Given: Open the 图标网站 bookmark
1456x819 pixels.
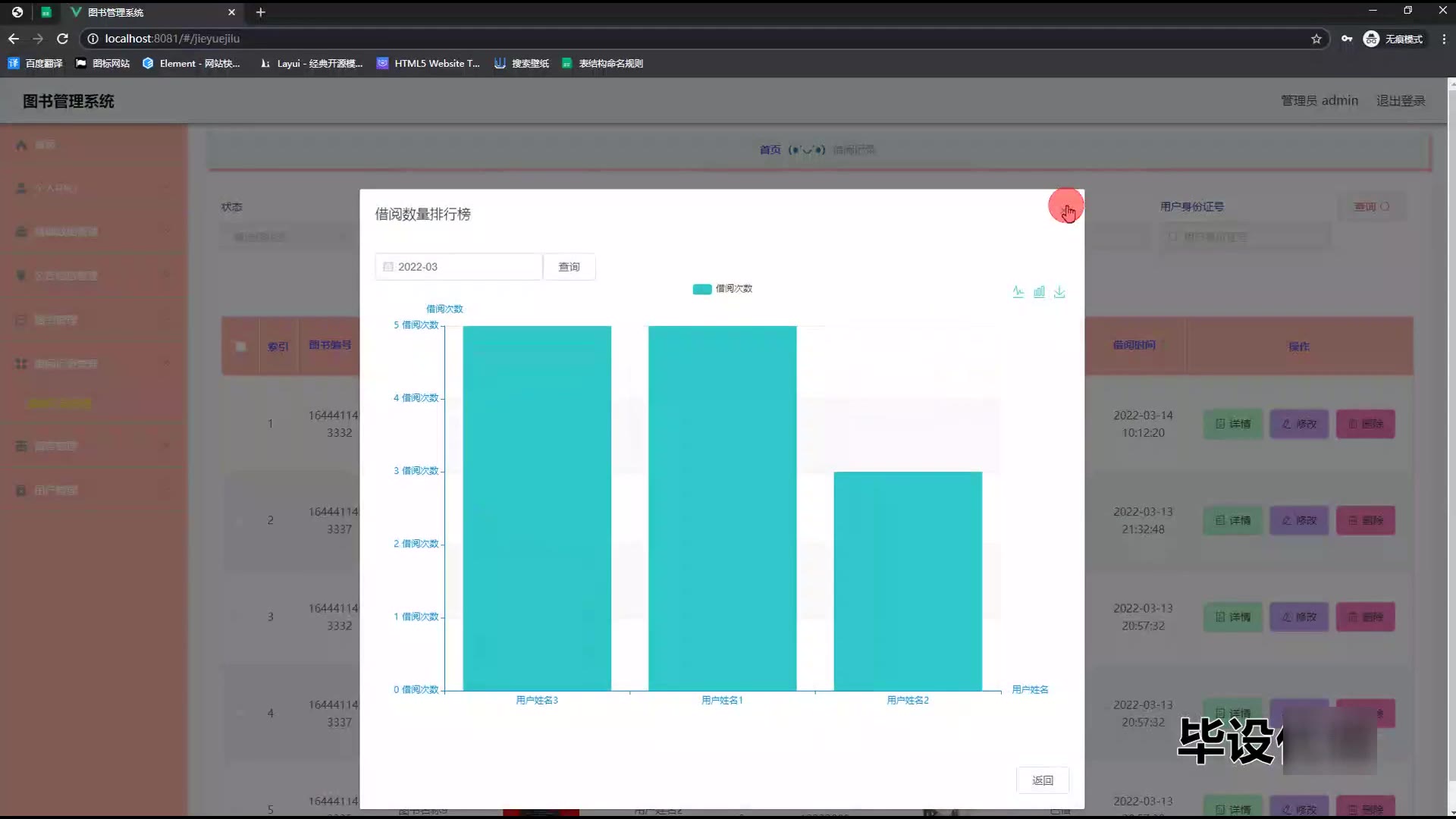Looking at the screenshot, I should [102, 64].
